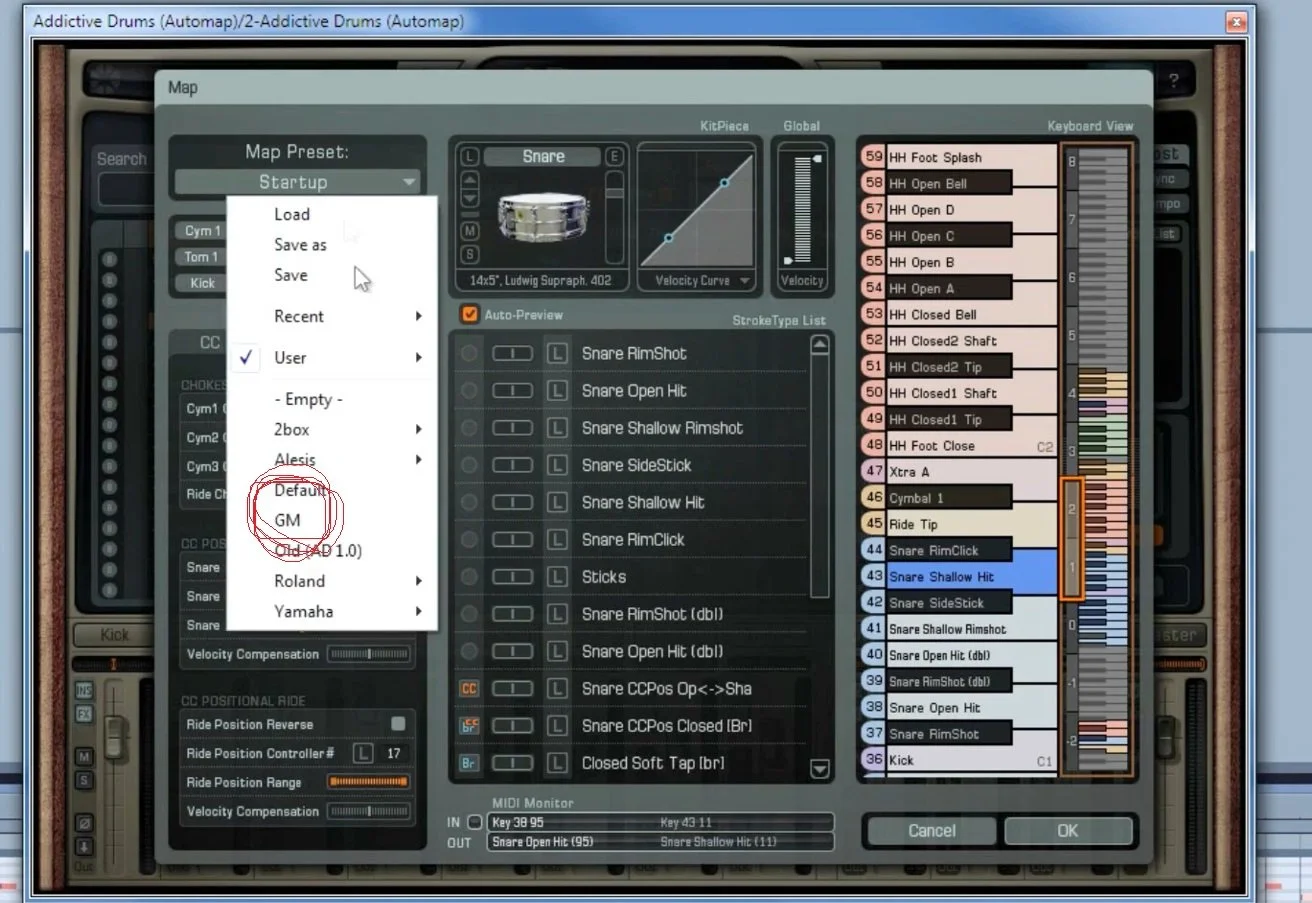This screenshot has width=1312, height=903.
Task: Mute the Kick channel strip
Action: pos(84,758)
